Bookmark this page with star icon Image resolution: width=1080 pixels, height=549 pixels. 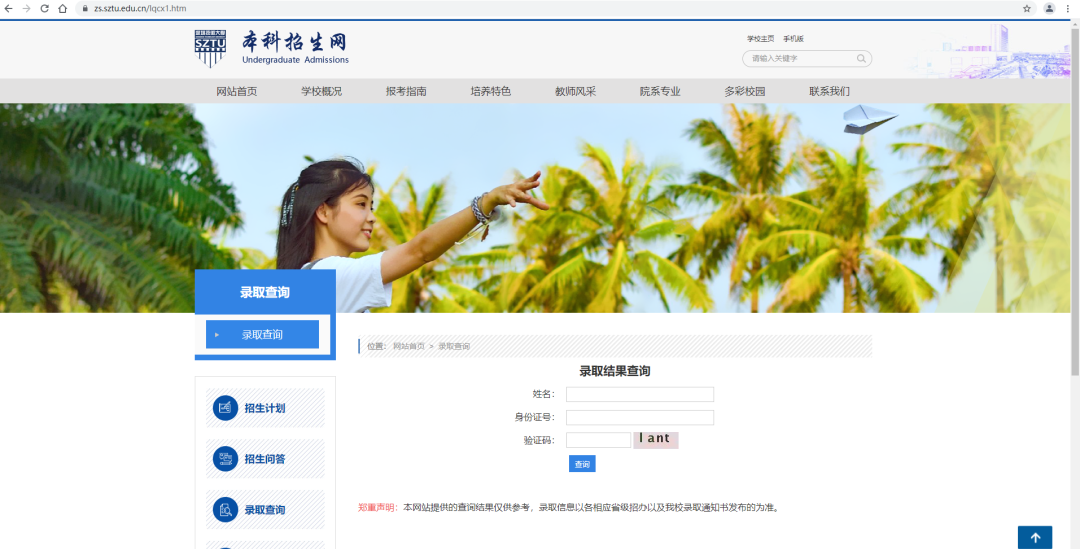(x=1027, y=8)
